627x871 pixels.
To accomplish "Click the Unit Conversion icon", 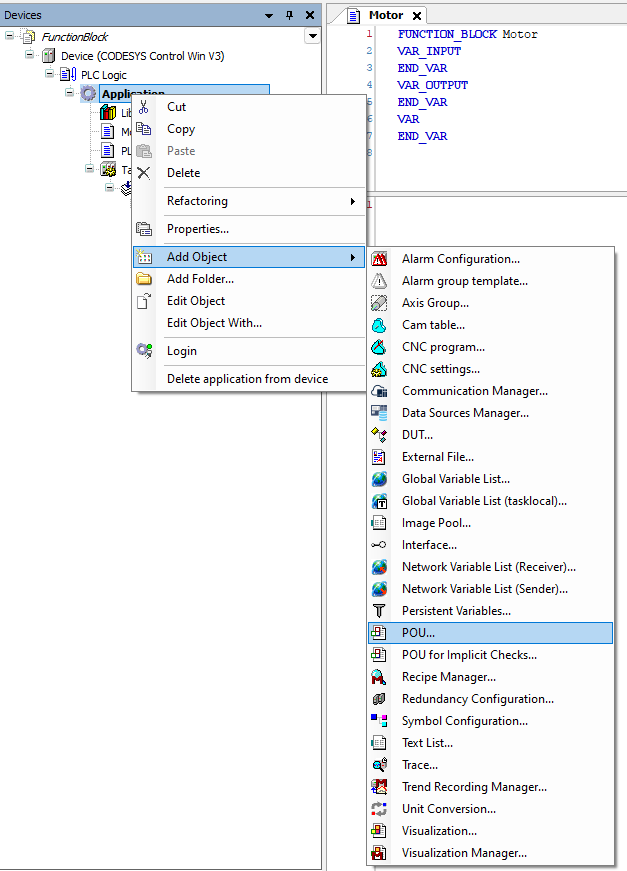I will (x=379, y=809).
